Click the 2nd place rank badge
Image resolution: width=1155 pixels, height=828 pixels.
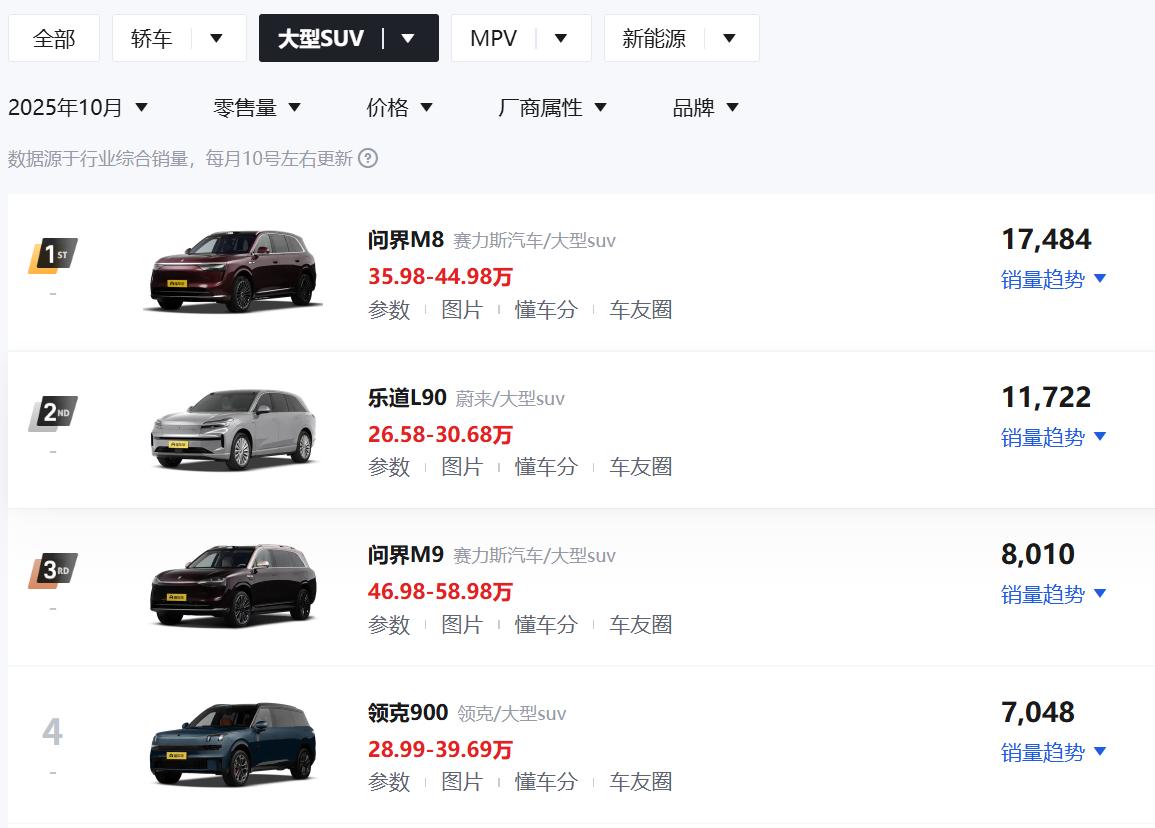tap(53, 412)
